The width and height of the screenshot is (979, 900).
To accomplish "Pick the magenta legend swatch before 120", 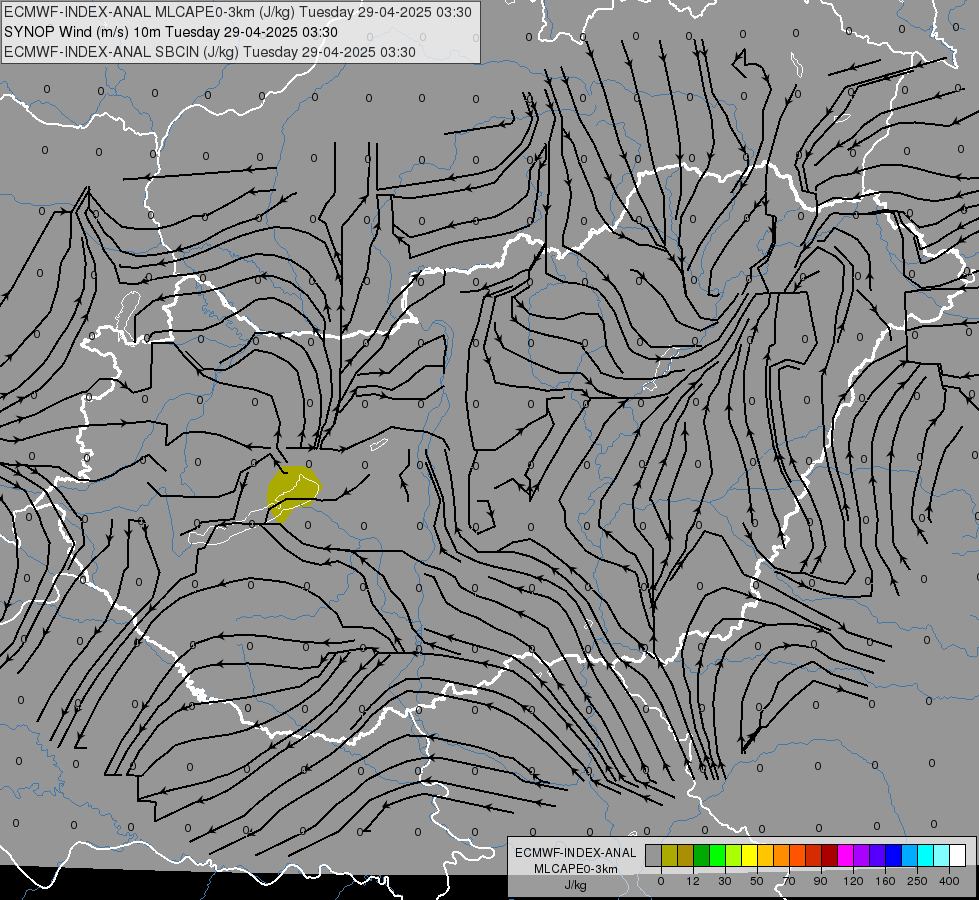I will click(845, 855).
